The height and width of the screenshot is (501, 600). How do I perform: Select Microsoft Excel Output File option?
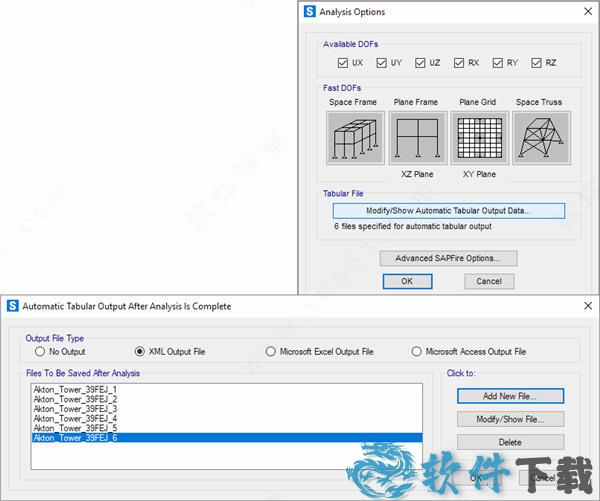coord(271,352)
